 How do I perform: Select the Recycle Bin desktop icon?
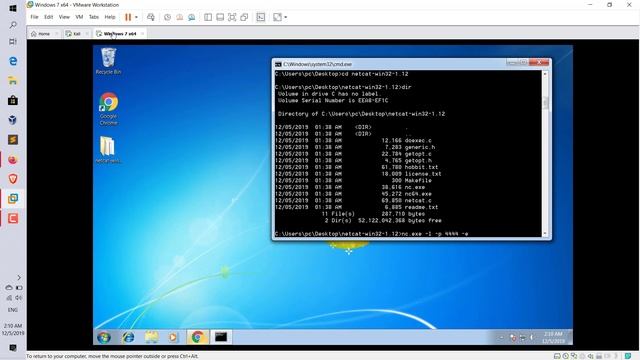click(x=108, y=61)
